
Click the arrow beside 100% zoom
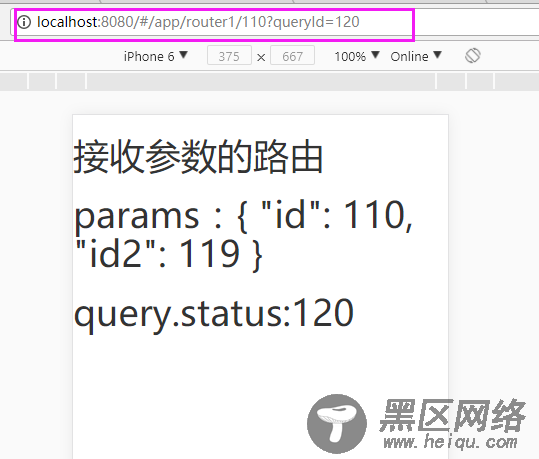coord(375,55)
